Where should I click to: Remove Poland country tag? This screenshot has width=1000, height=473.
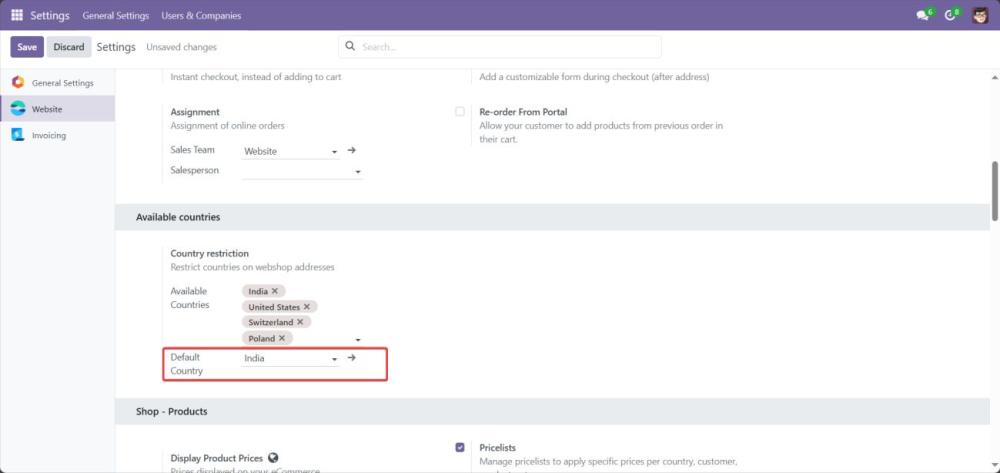282,338
